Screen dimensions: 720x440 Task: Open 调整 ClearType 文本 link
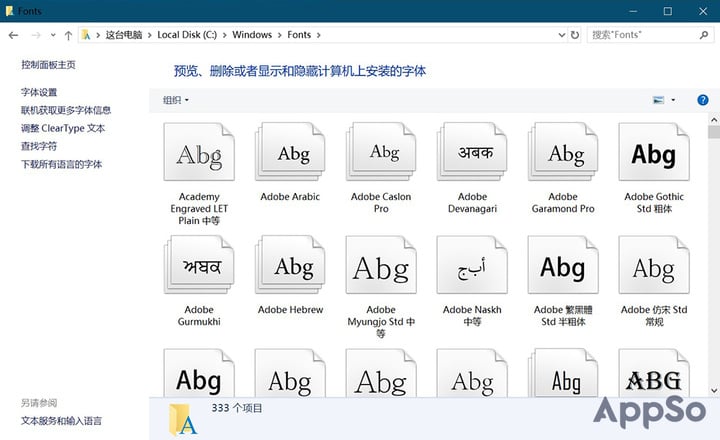pyautogui.click(x=63, y=128)
